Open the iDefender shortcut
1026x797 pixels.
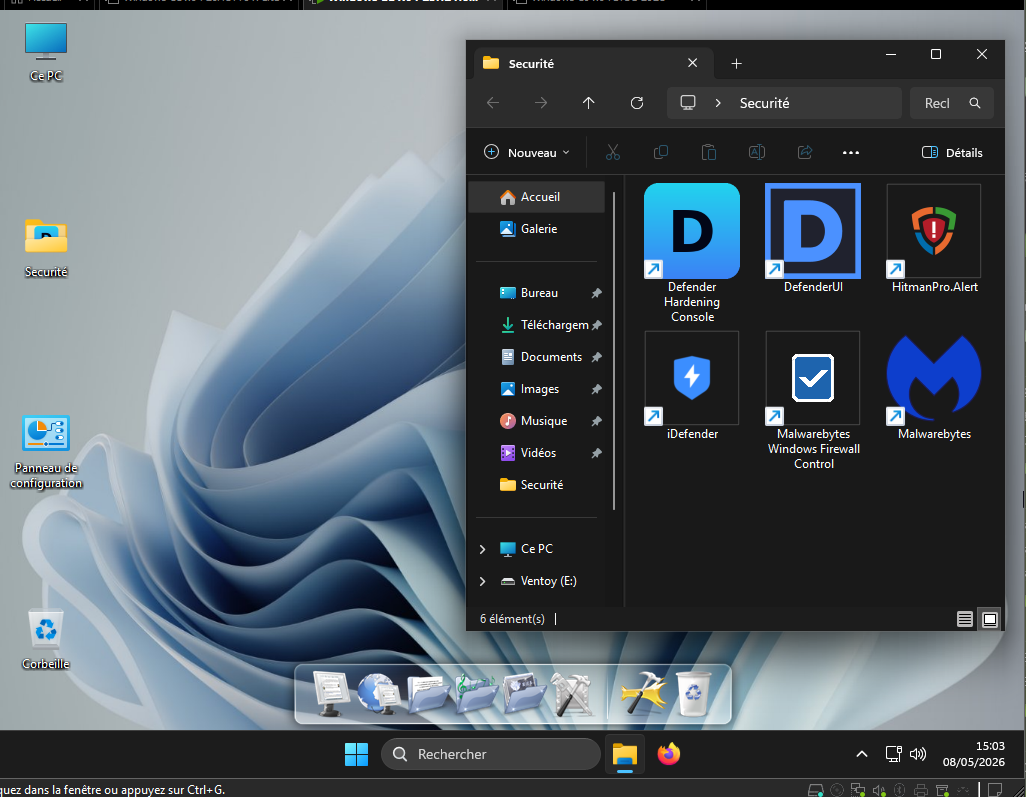point(692,385)
